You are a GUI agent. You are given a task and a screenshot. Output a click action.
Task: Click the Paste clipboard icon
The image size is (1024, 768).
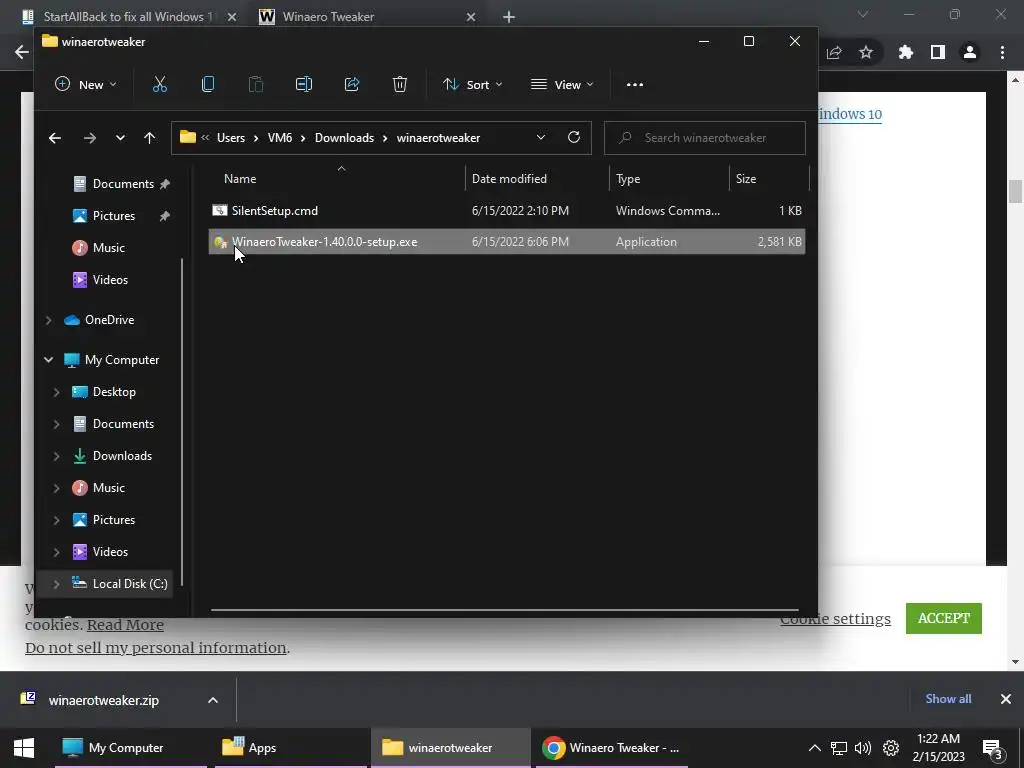click(256, 84)
